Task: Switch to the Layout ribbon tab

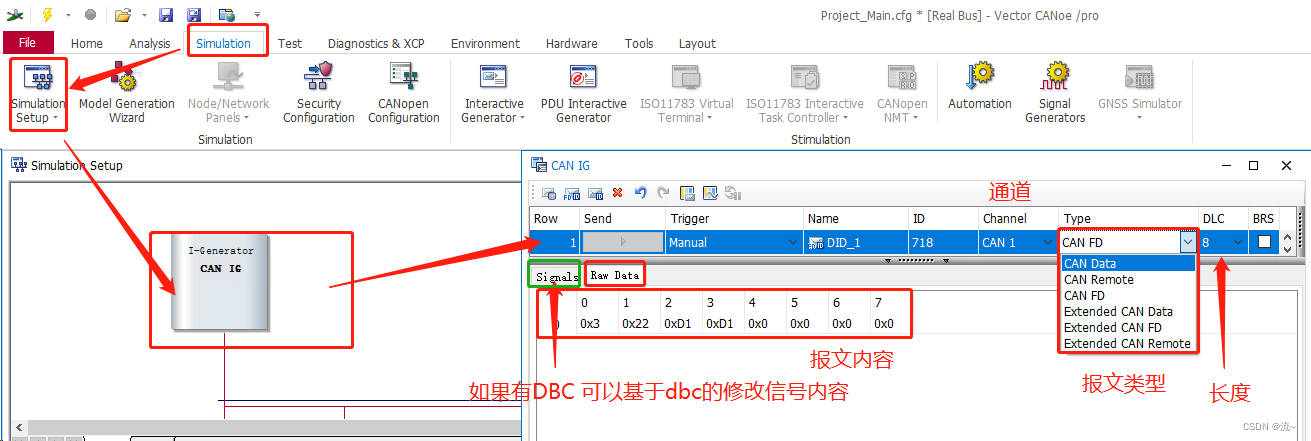Action: [697, 43]
